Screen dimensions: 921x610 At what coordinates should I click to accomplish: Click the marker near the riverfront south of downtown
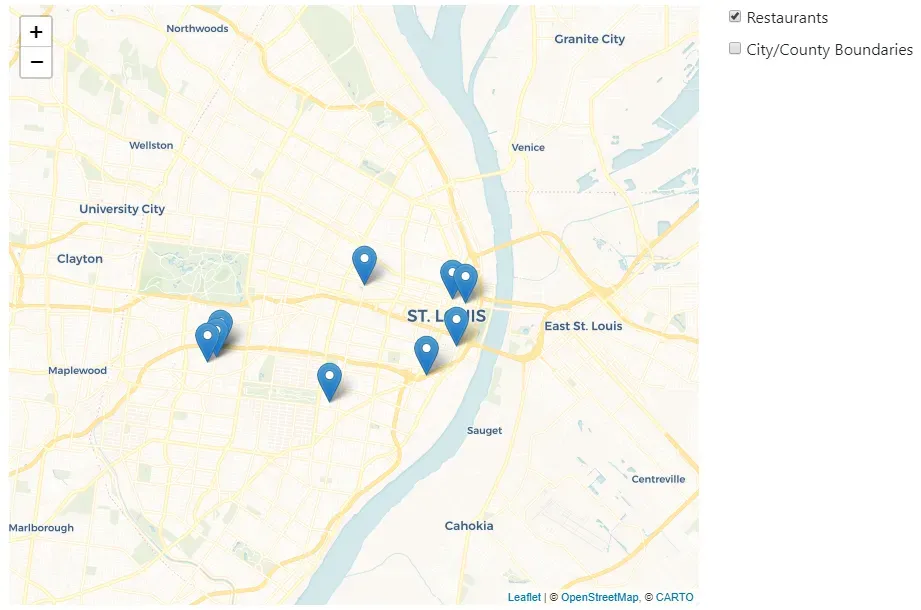(x=427, y=350)
